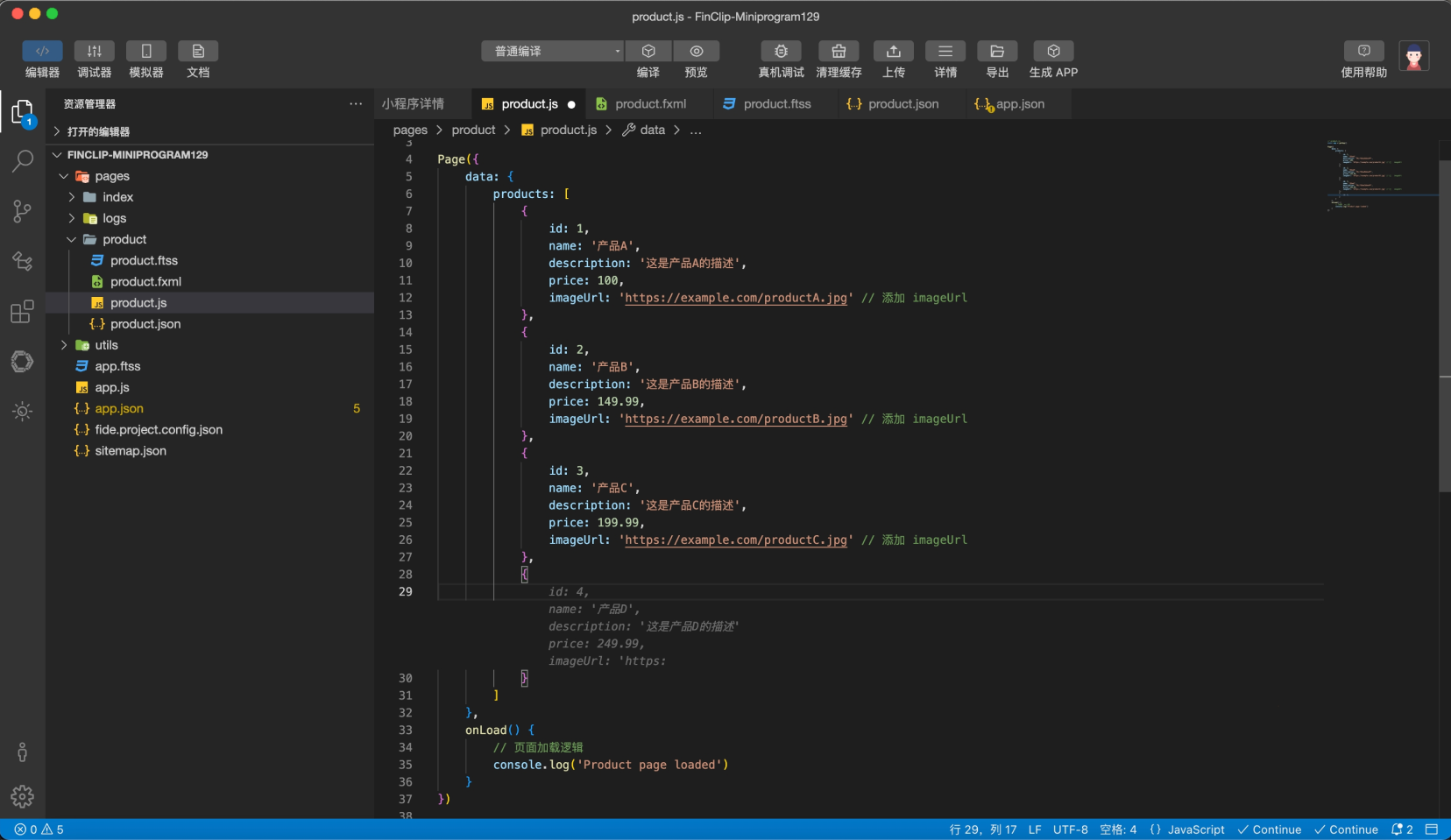Switch to the product.fxml tab
Image resolution: width=1451 pixels, height=840 pixels.
point(650,104)
